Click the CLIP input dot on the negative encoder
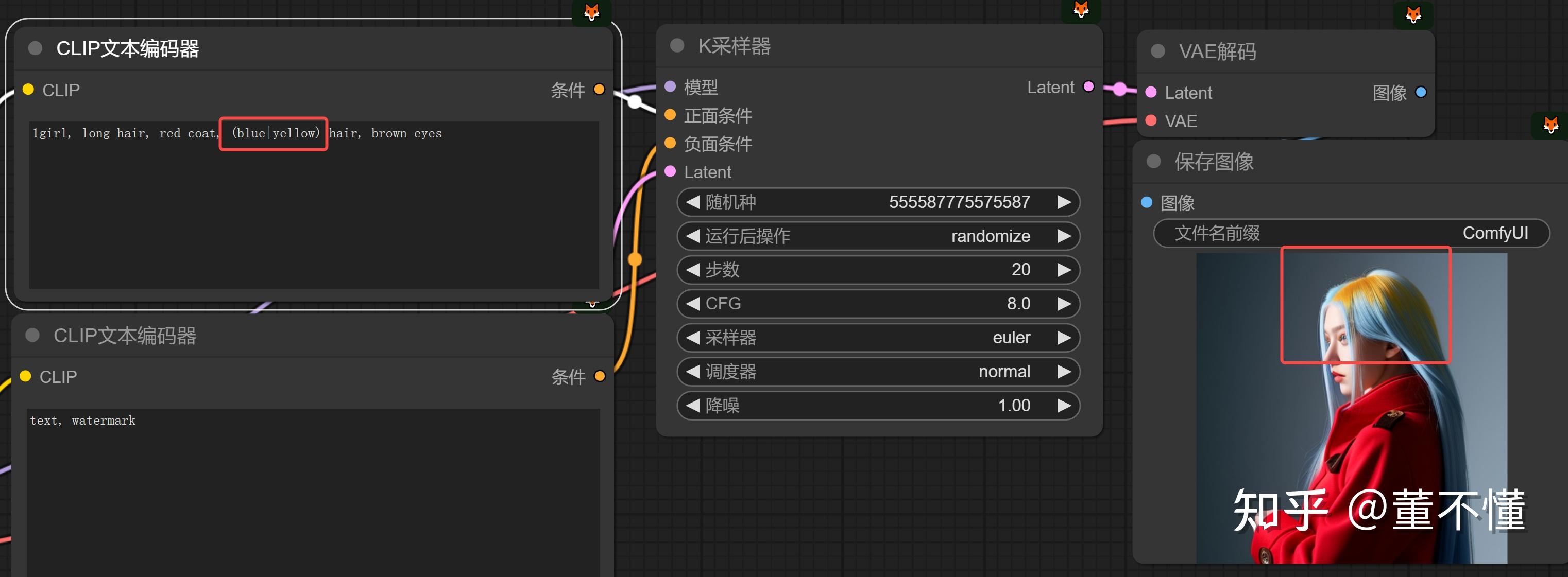This screenshot has height=577, width=1568. [26, 376]
